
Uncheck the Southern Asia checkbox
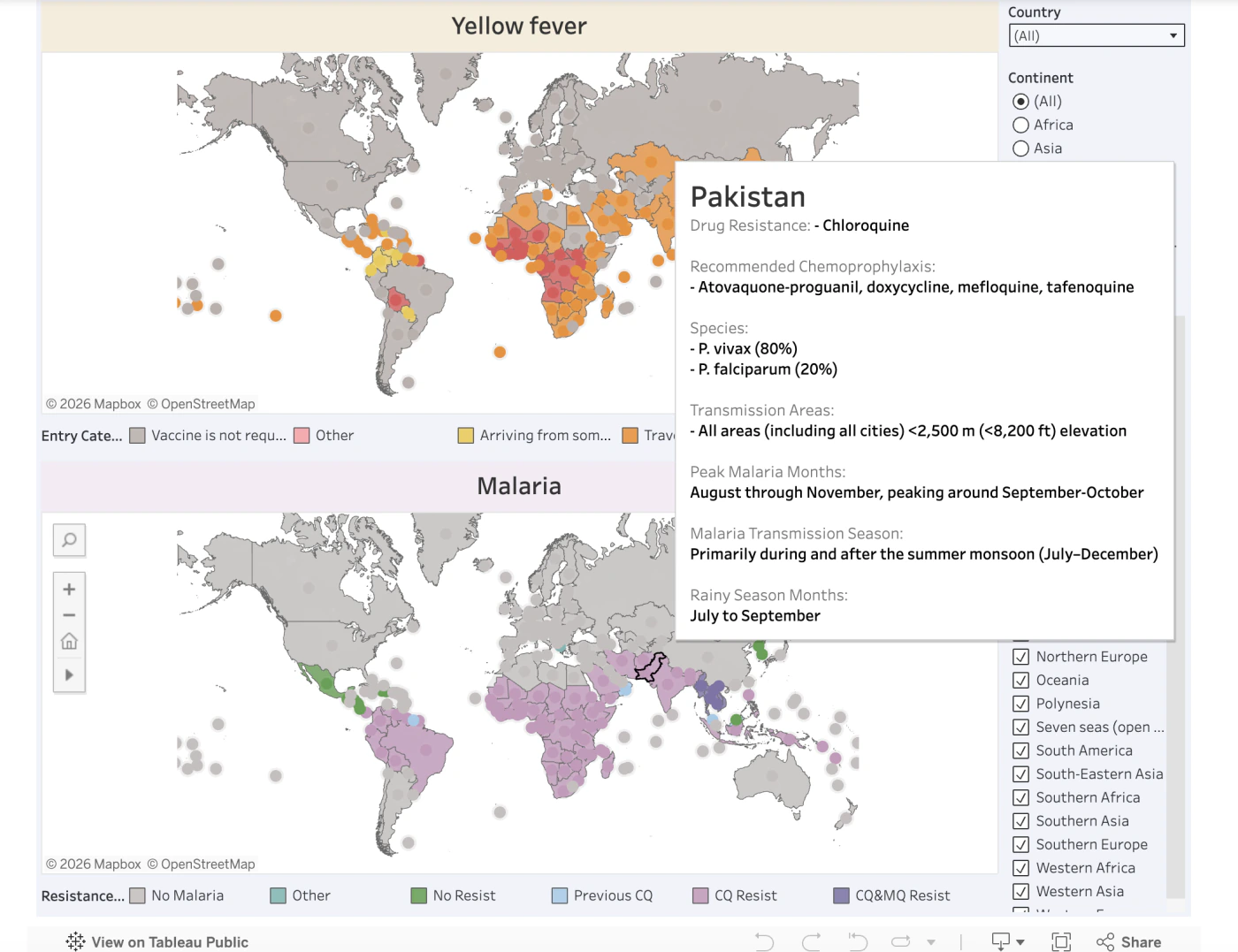[x=1020, y=821]
